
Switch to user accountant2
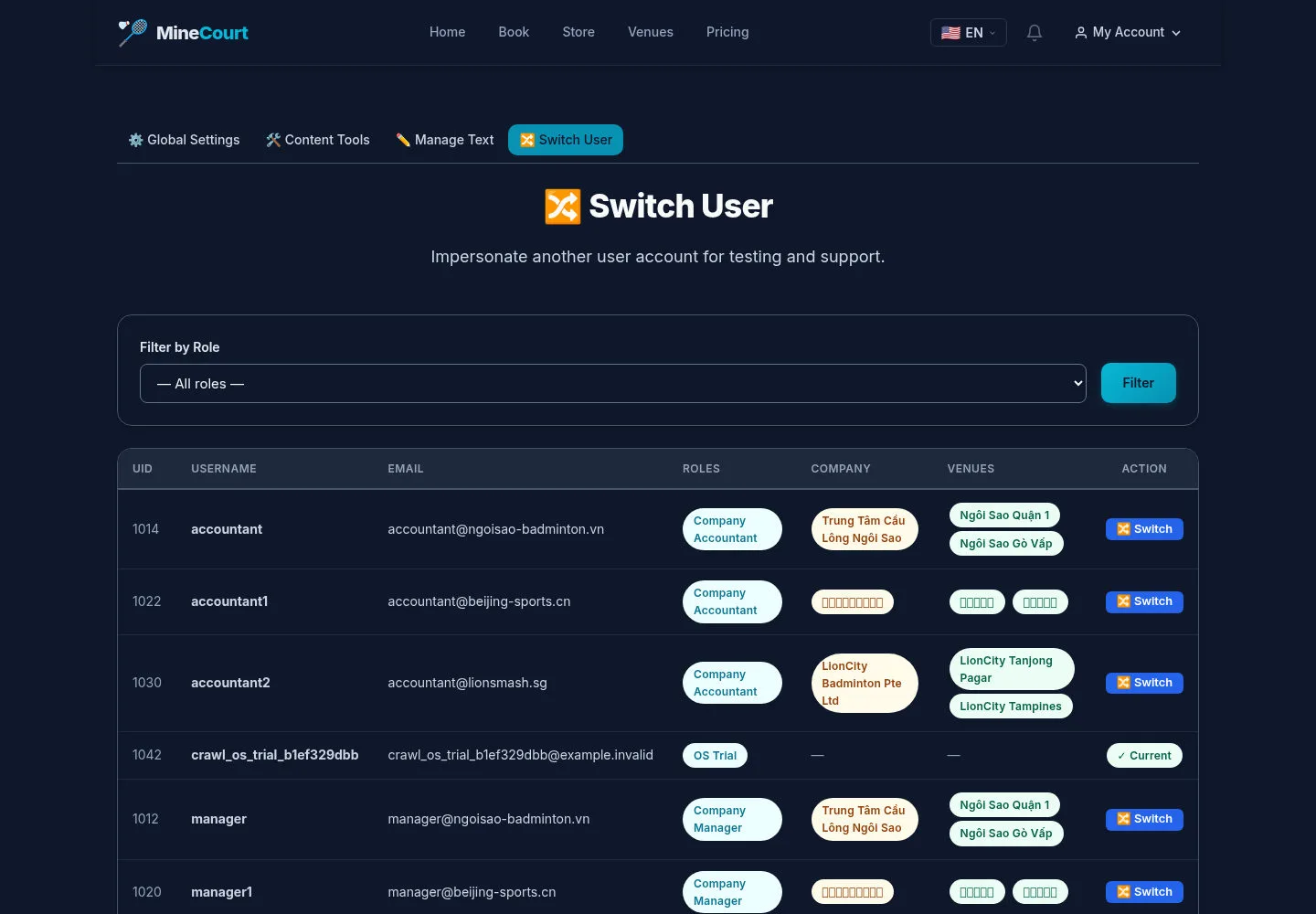tap(1144, 683)
